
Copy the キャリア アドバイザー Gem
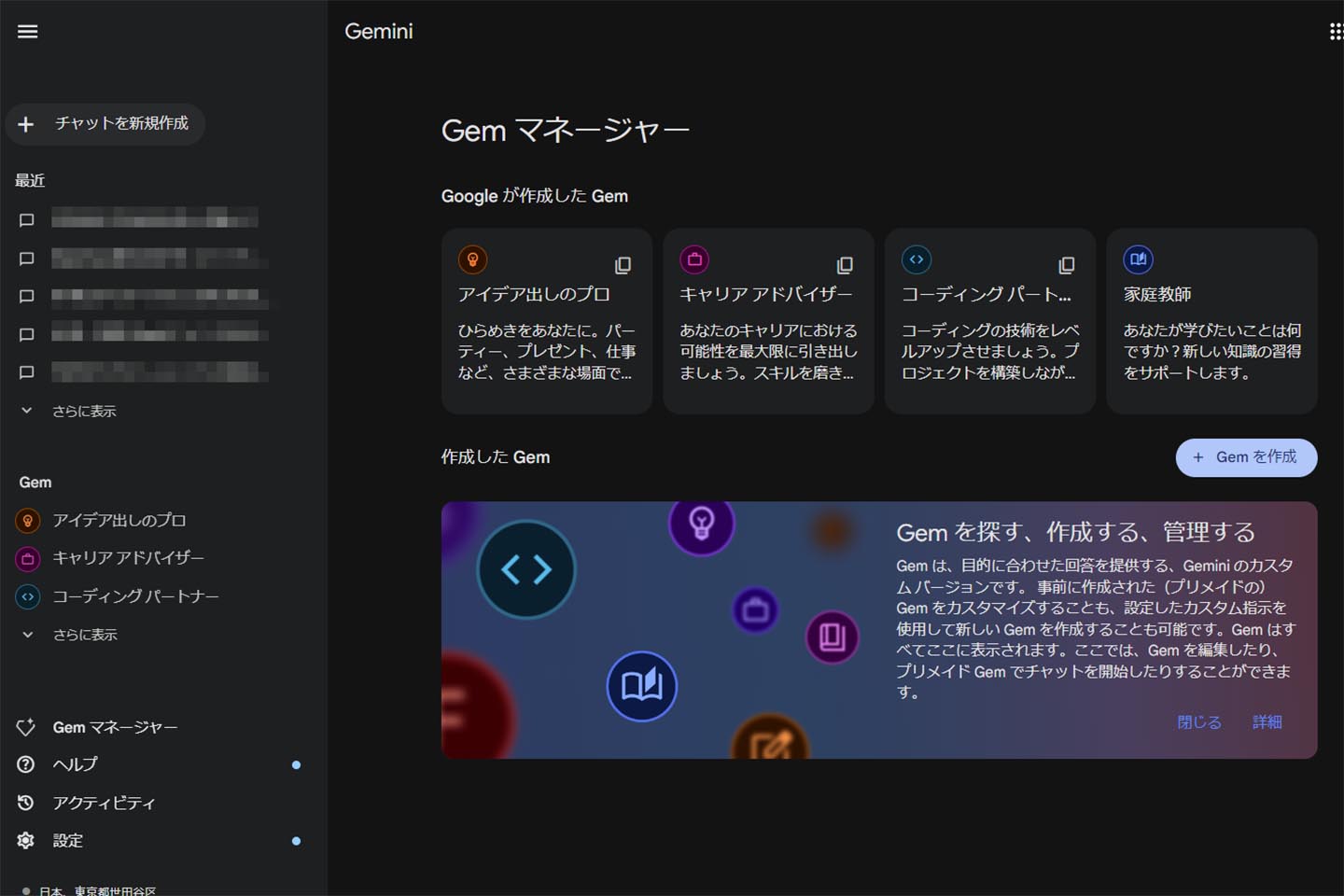click(x=845, y=265)
